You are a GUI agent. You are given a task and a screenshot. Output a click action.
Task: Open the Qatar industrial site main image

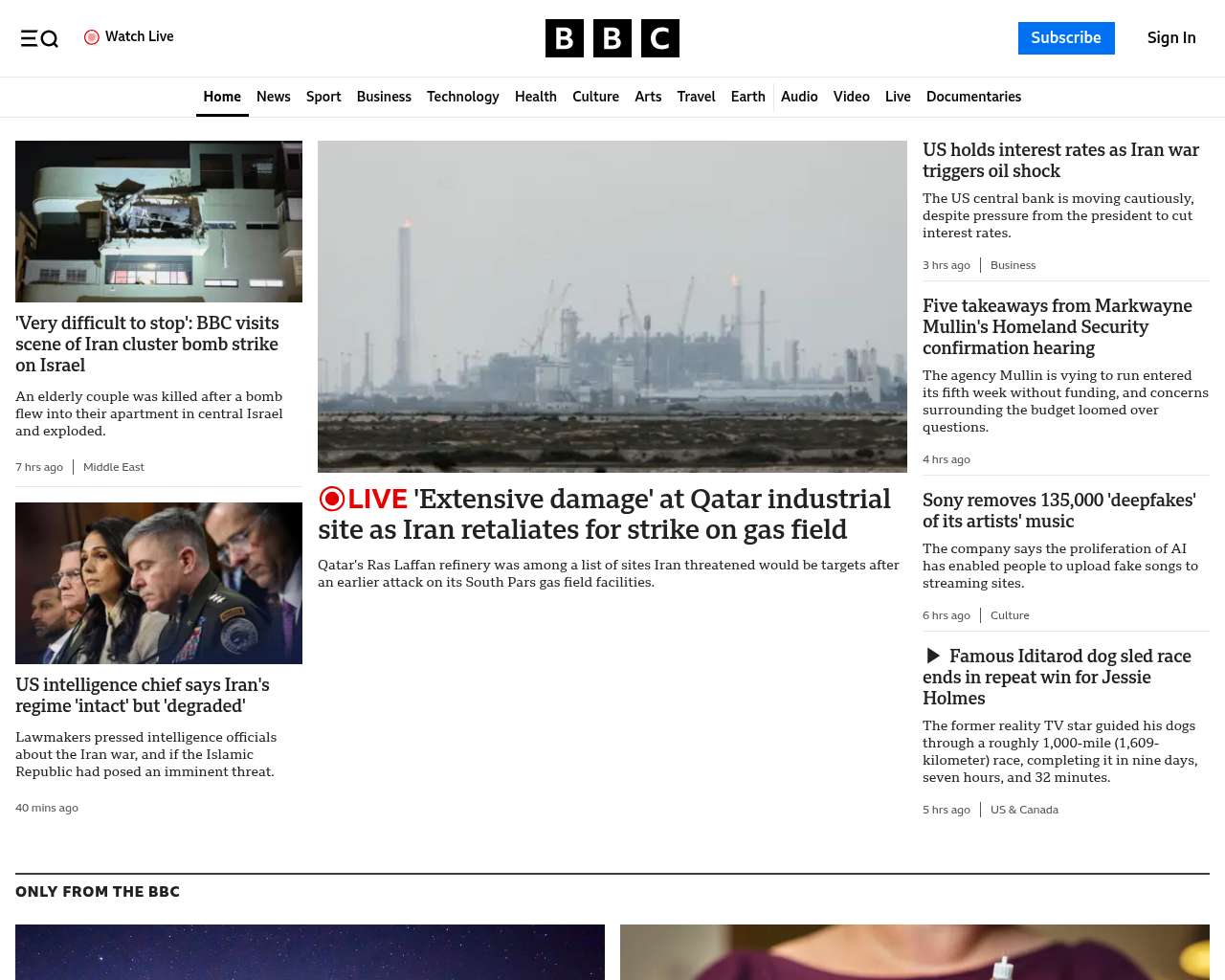point(612,306)
